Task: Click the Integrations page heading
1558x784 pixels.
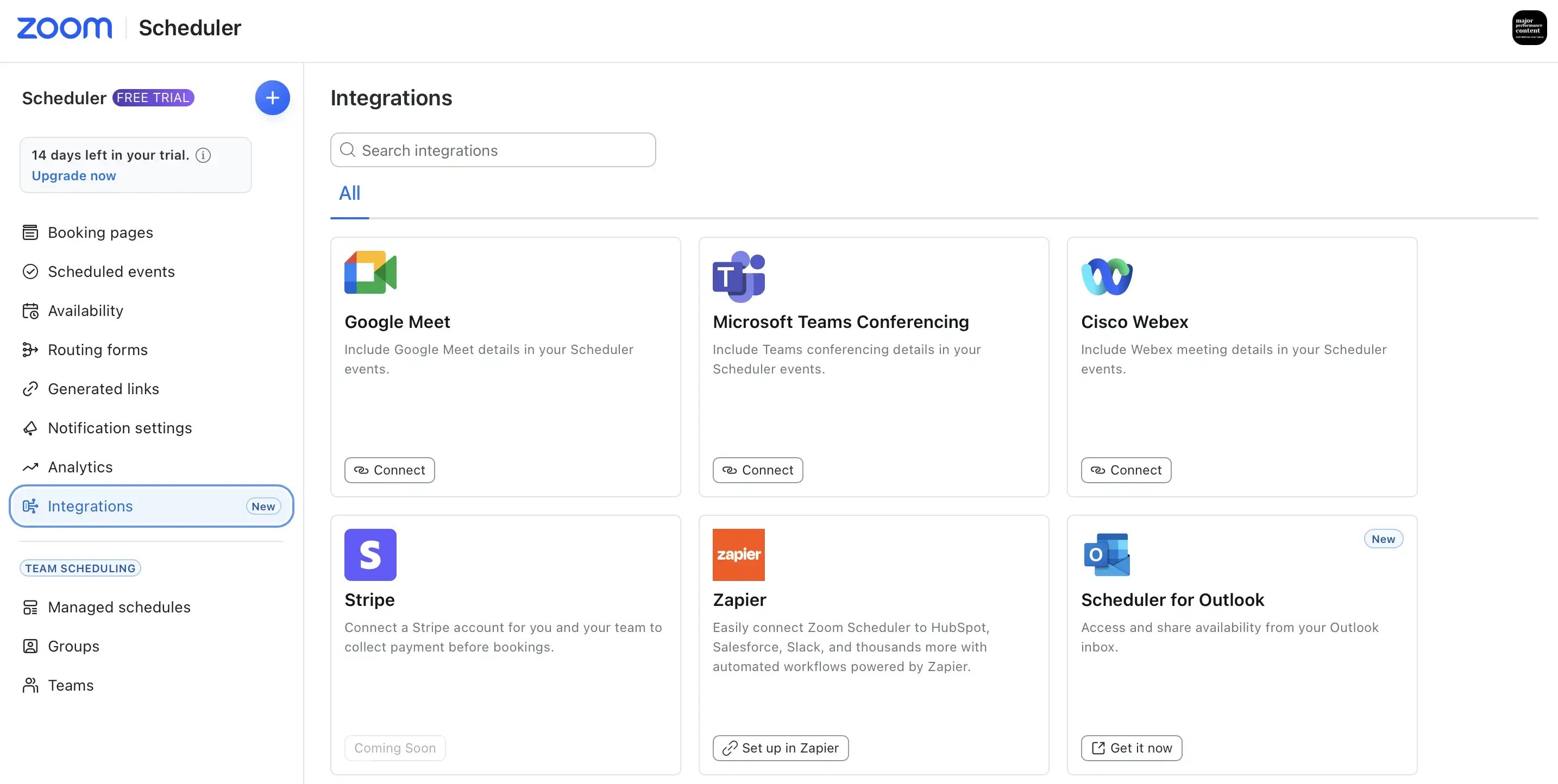Action: click(x=391, y=98)
